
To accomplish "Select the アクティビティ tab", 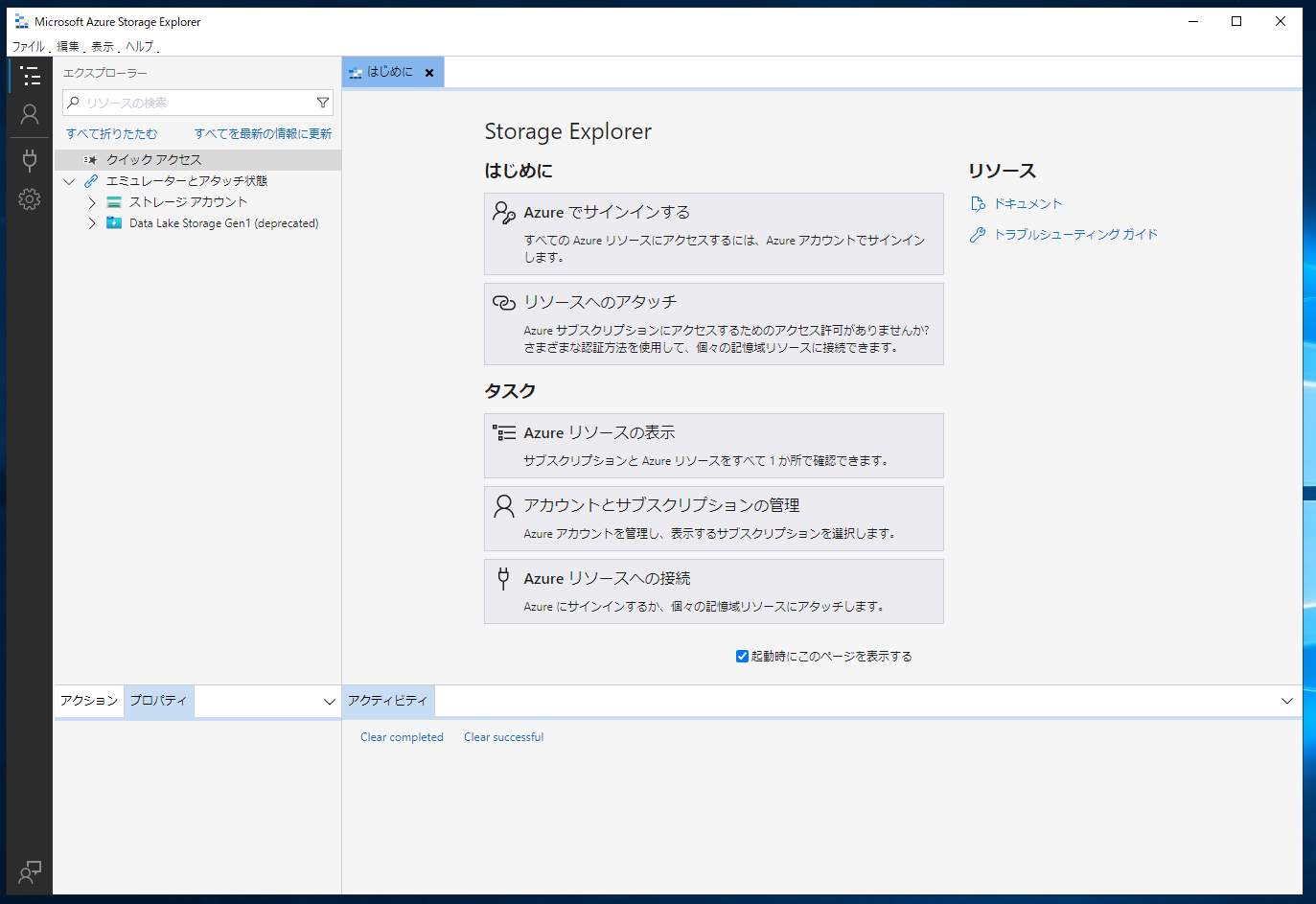I will (388, 701).
